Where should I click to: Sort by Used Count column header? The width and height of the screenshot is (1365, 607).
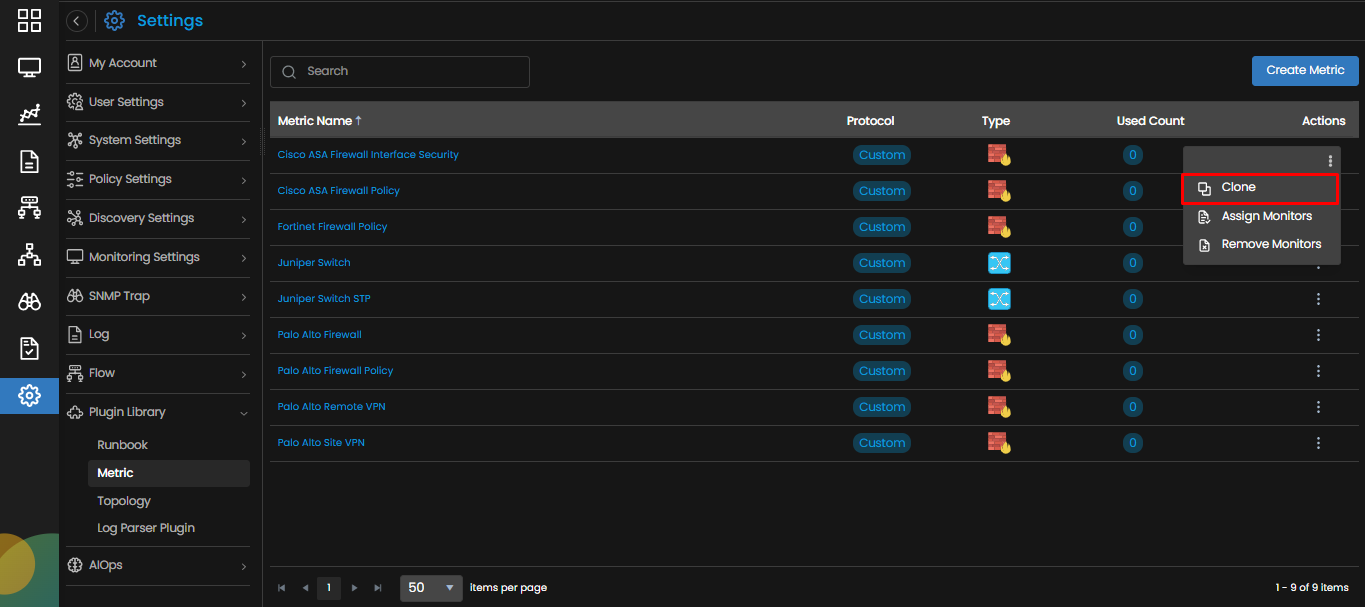[1150, 121]
